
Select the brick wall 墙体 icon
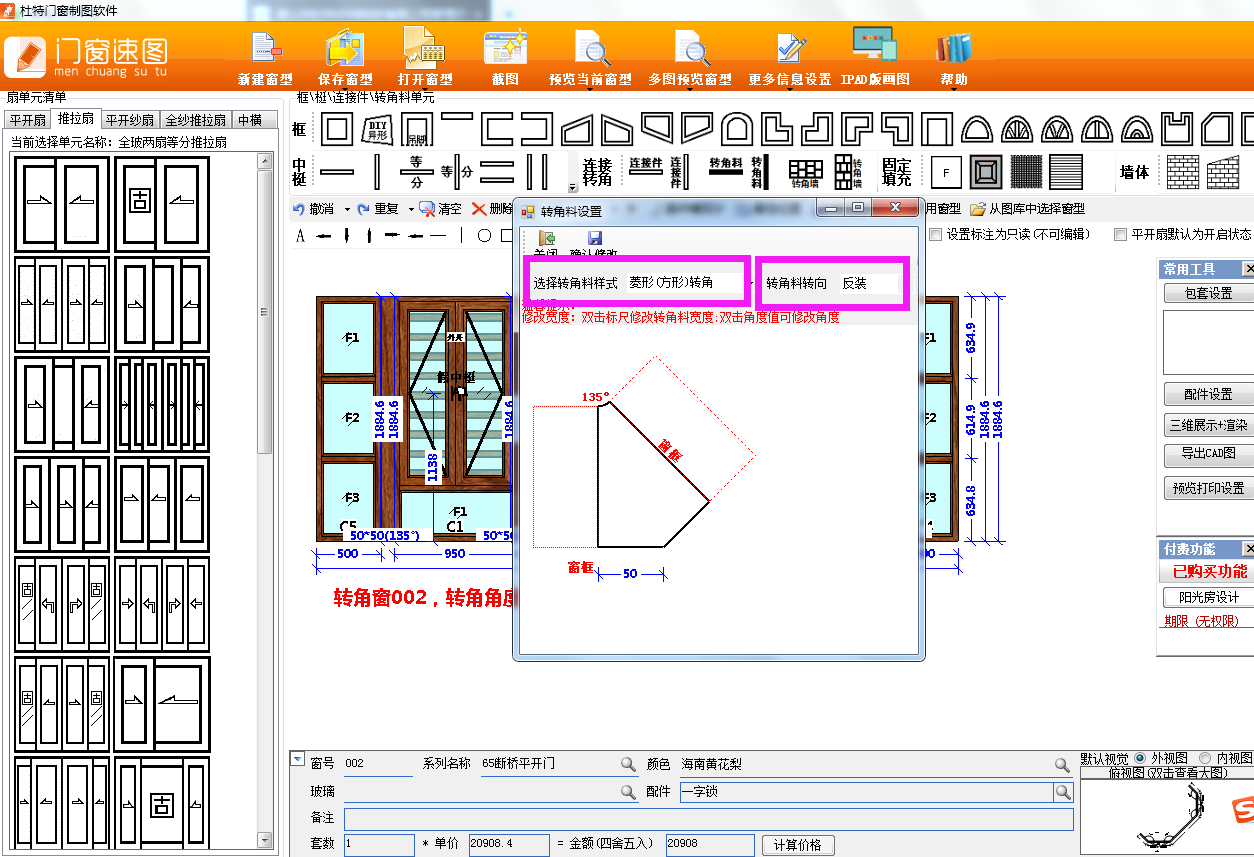[x=1182, y=172]
